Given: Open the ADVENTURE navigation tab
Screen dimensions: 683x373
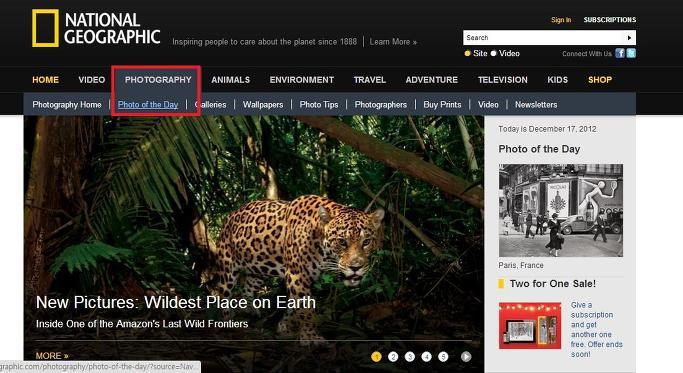Looking at the screenshot, I should coord(431,80).
